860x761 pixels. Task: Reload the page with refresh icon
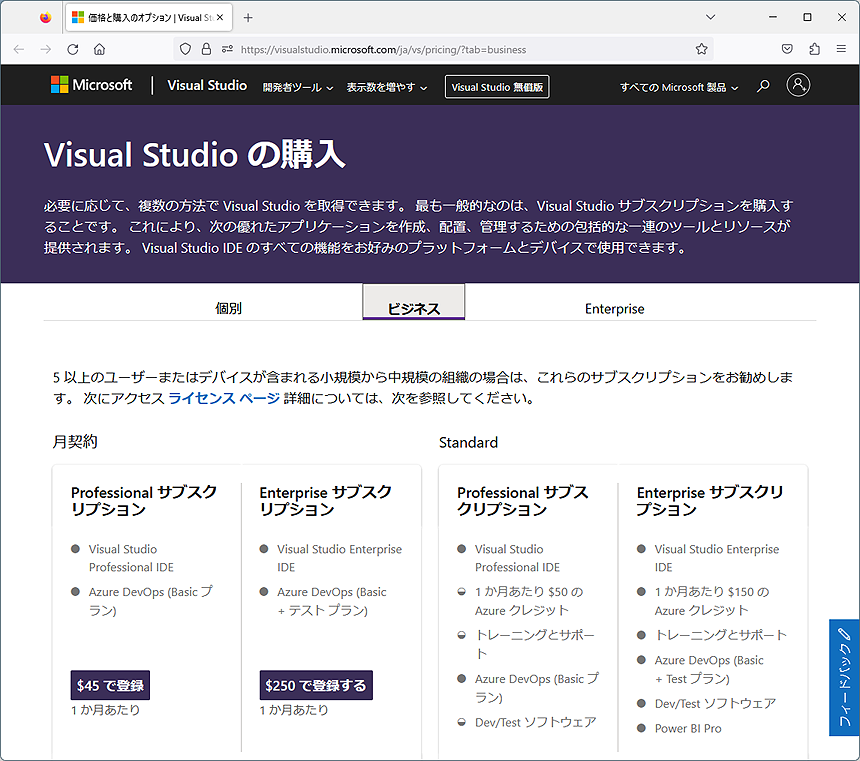coord(72,49)
